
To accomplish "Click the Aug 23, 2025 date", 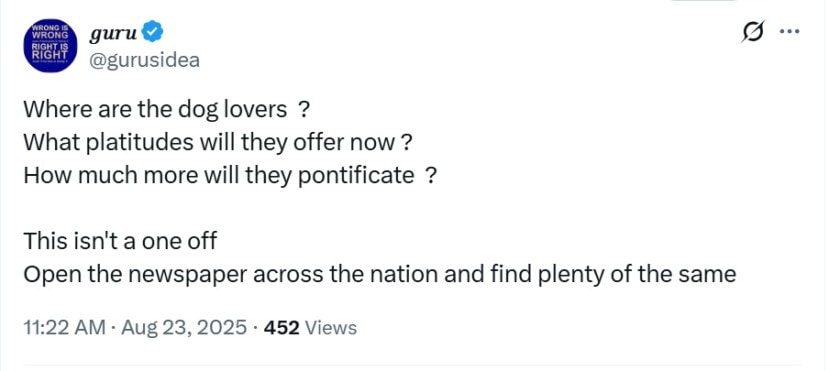I will click(184, 328).
